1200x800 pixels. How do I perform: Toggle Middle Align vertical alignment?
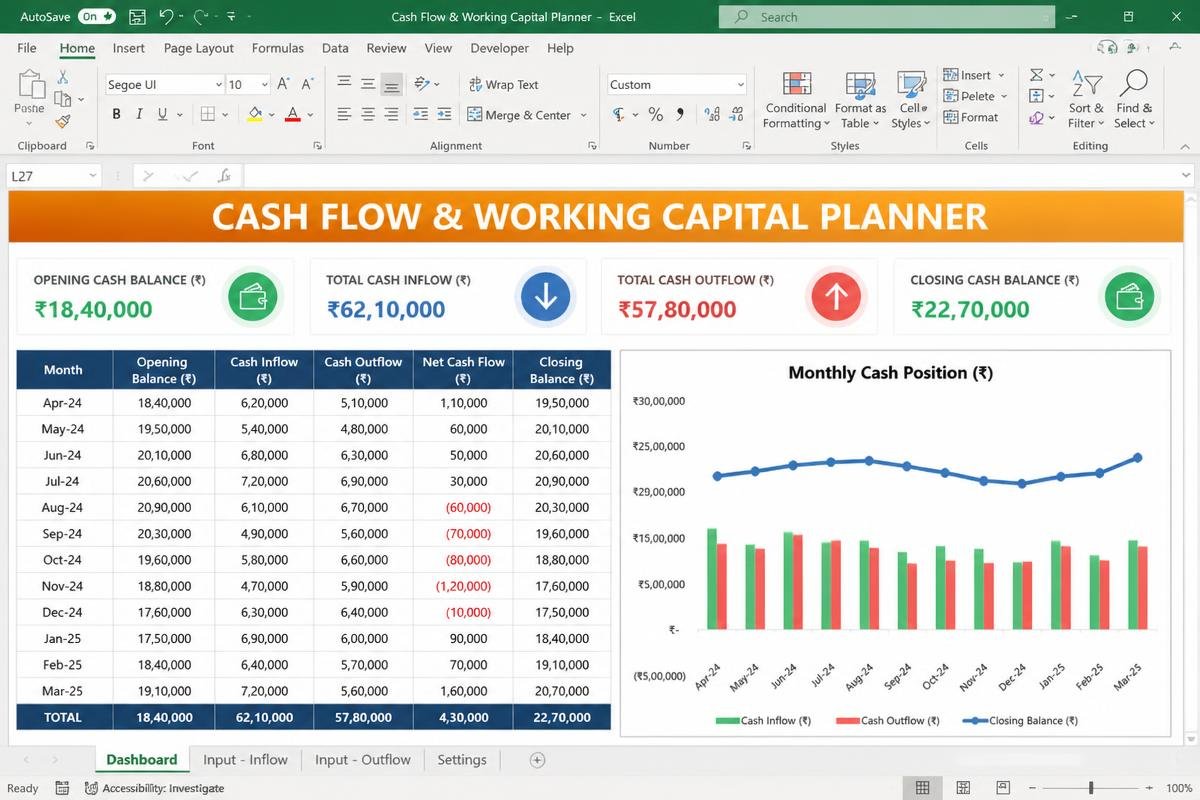[x=368, y=85]
